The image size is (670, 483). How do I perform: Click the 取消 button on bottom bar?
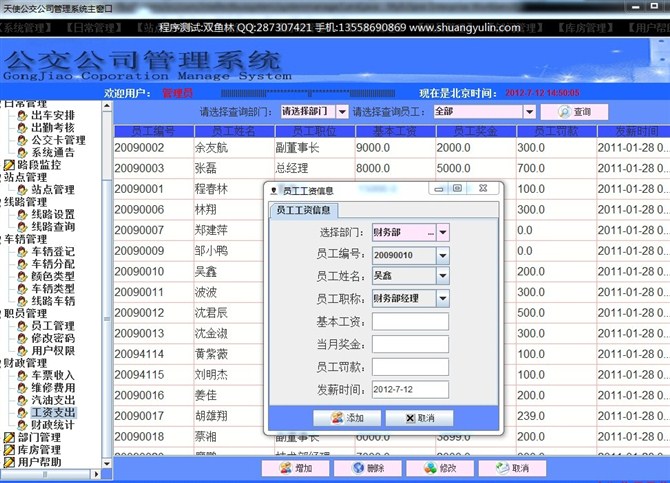point(512,468)
